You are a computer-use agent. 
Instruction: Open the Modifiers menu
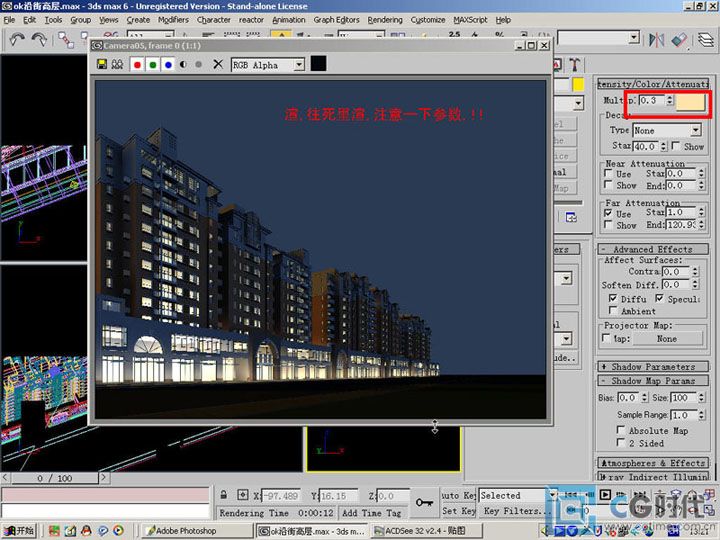(173, 20)
